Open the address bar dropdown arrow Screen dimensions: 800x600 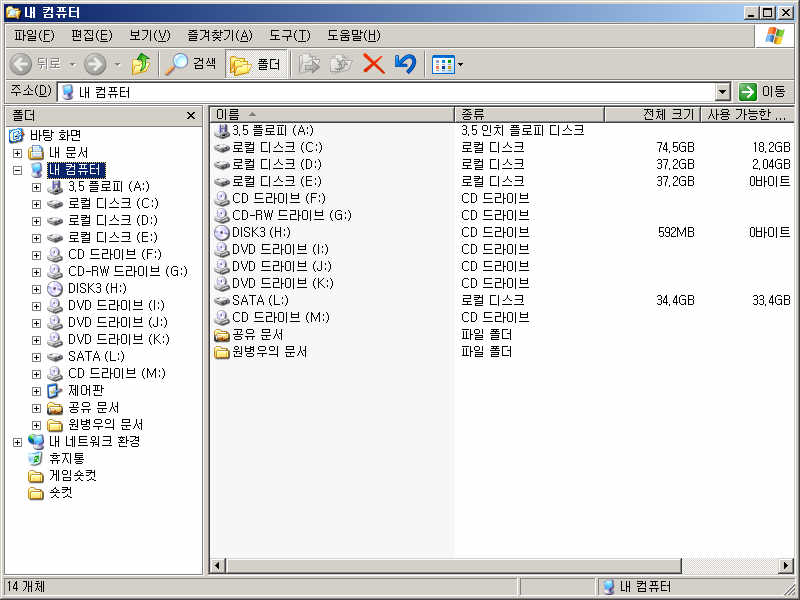click(x=723, y=92)
